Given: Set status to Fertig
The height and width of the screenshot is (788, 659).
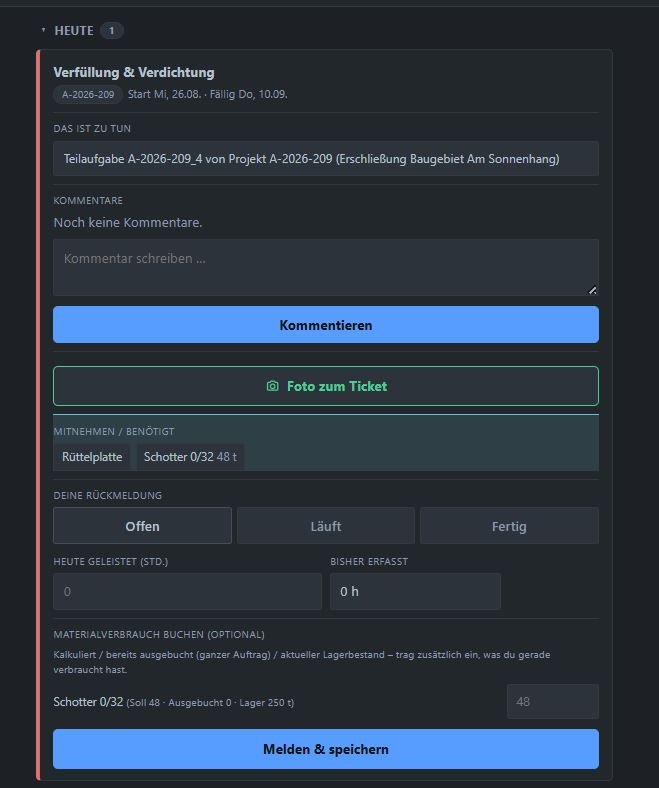Looking at the screenshot, I should pyautogui.click(x=509, y=526).
